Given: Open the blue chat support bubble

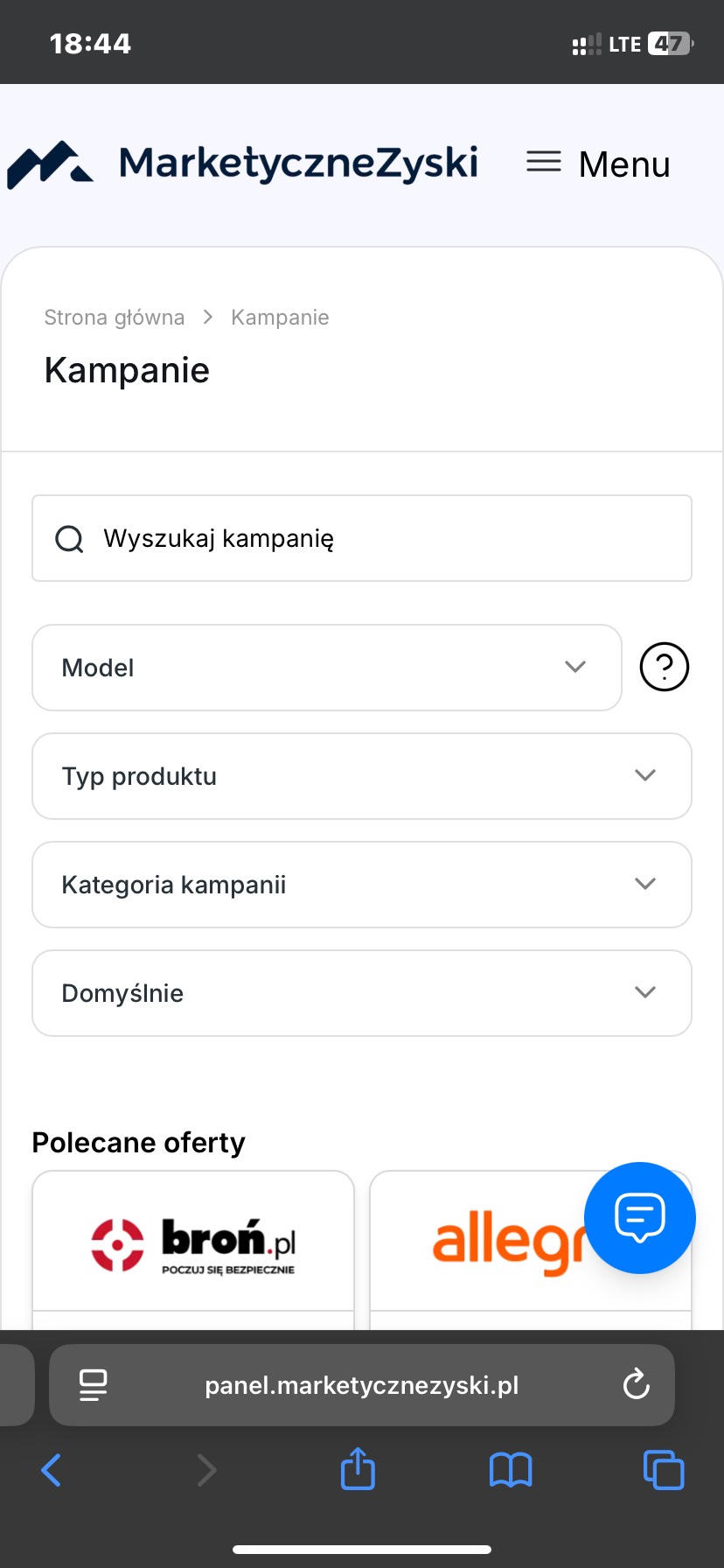Looking at the screenshot, I should click(640, 1217).
